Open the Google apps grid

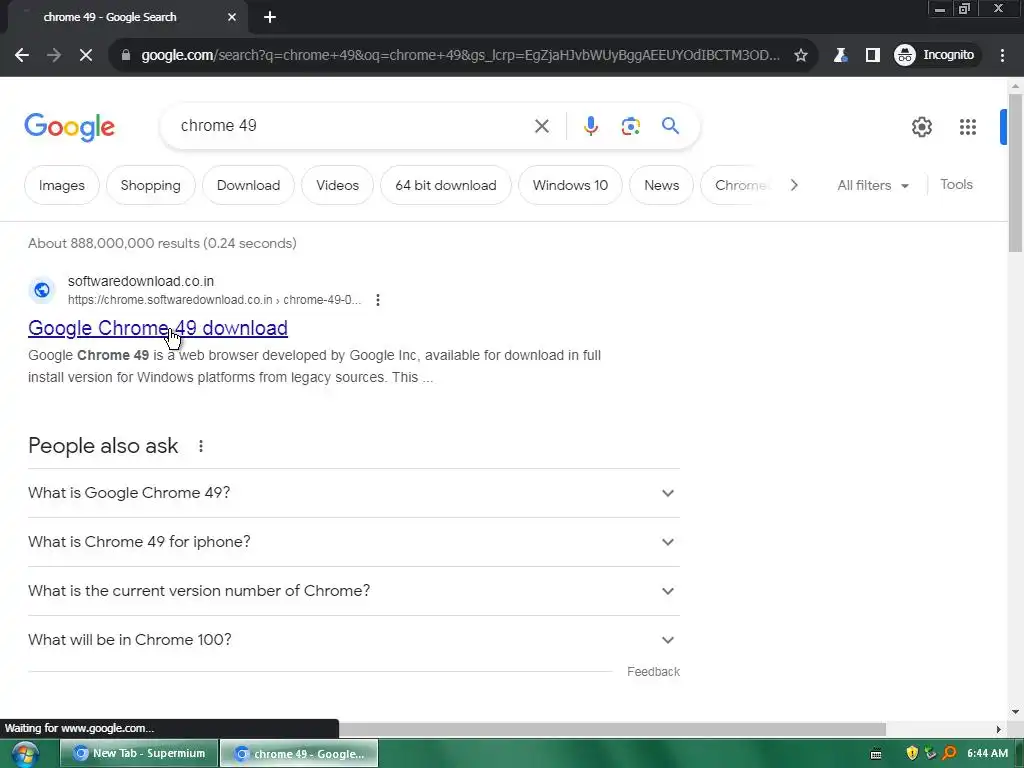click(968, 127)
